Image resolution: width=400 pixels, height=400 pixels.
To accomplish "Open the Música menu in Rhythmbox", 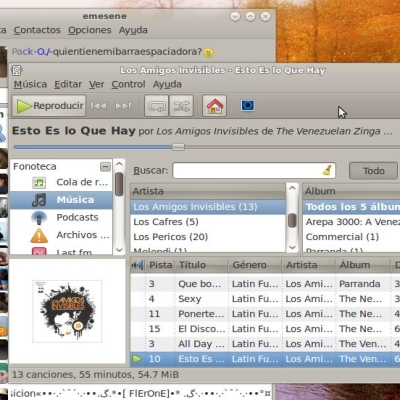I will click(30, 84).
